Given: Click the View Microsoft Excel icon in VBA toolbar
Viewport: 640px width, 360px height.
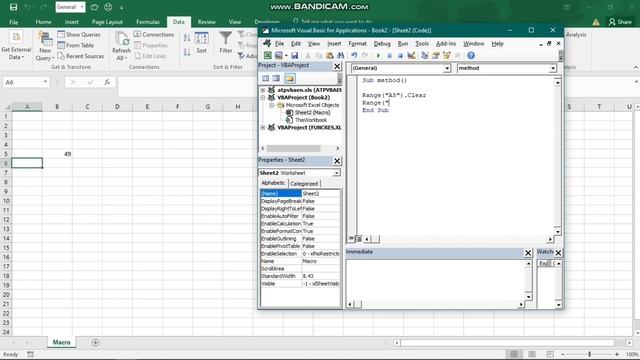Looking at the screenshot, I should (x=267, y=56).
